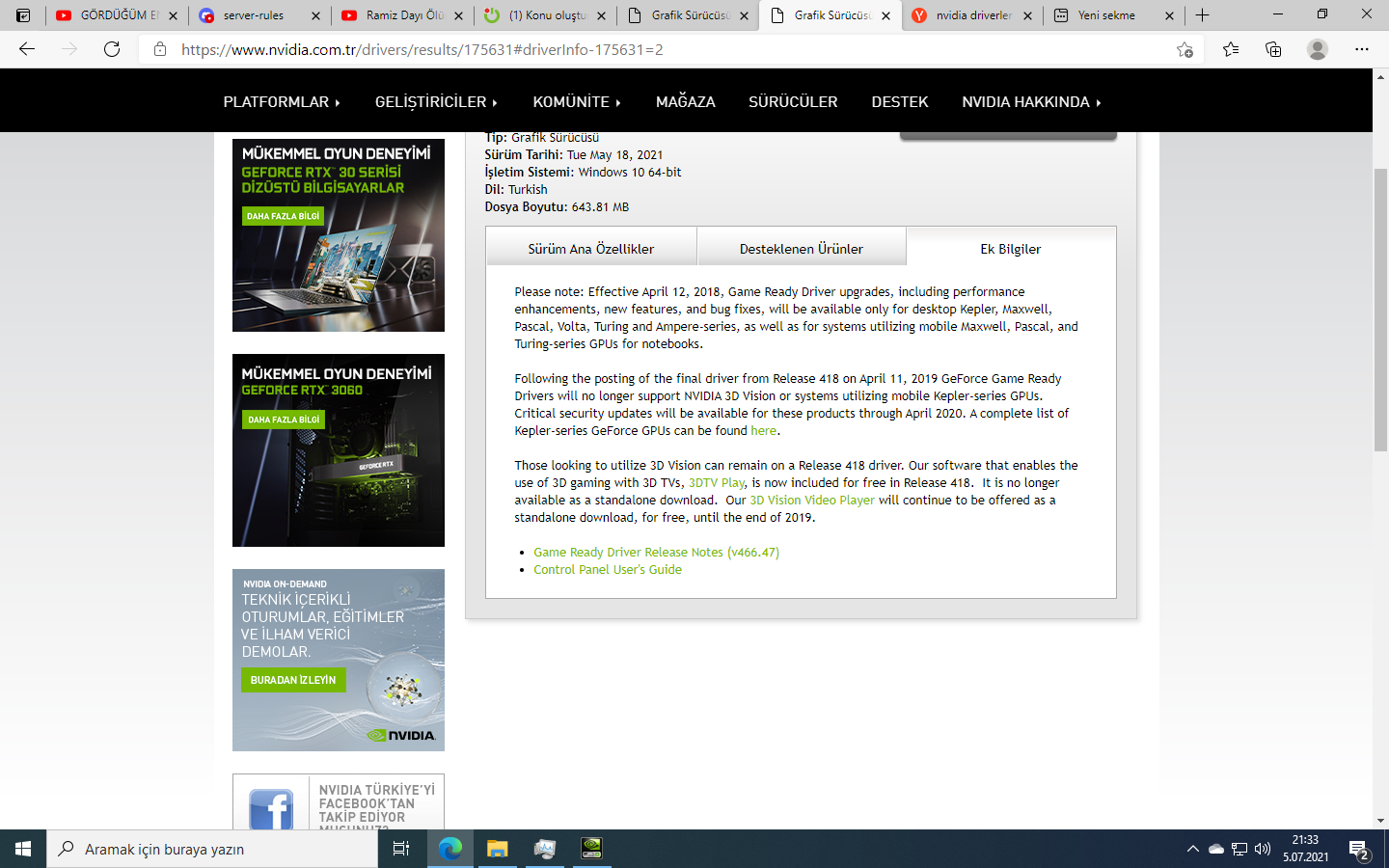Open the 3D Vision Video Player link
Image resolution: width=1389 pixels, height=868 pixels.
[x=812, y=500]
